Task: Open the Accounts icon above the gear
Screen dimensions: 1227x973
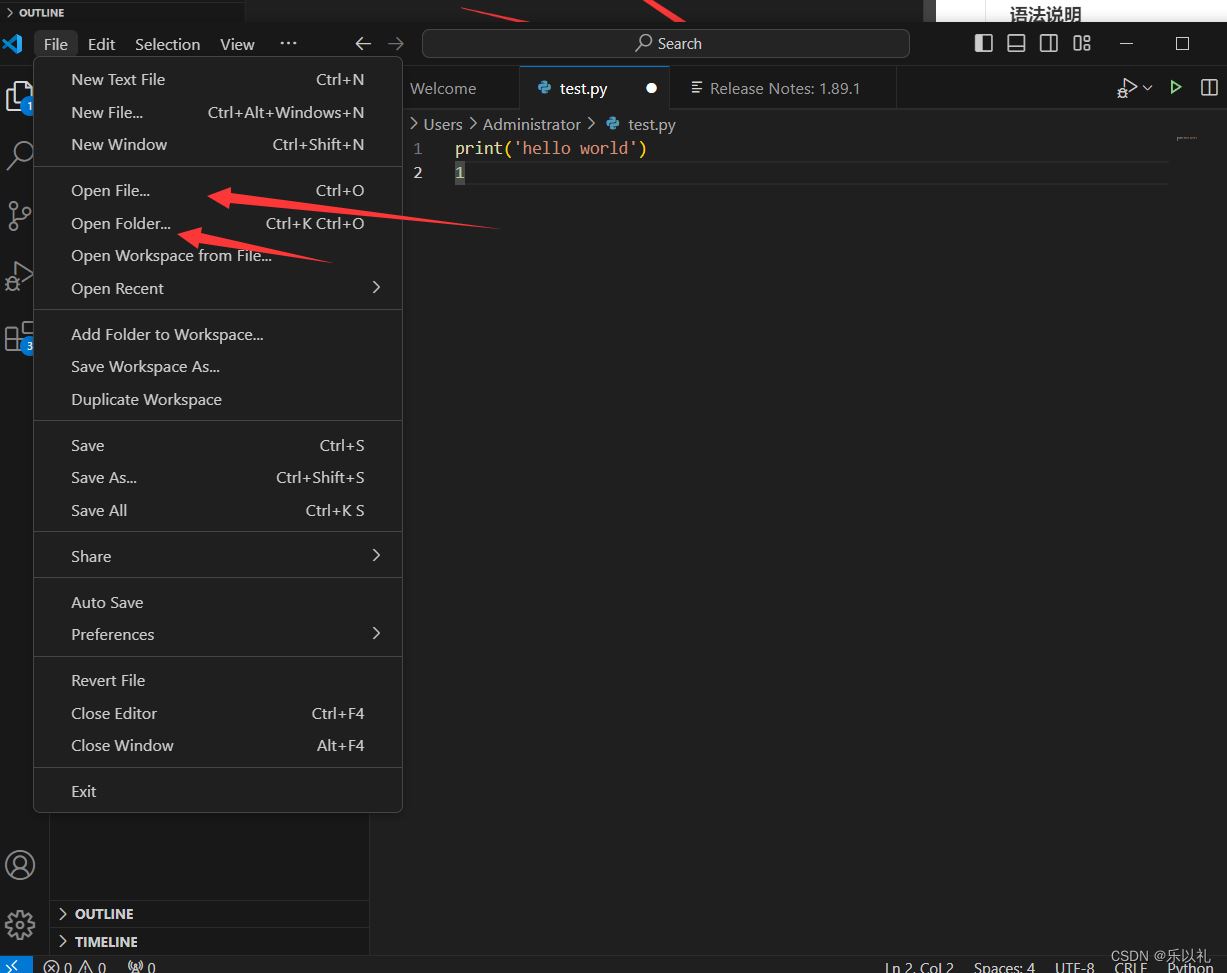Action: (x=21, y=864)
